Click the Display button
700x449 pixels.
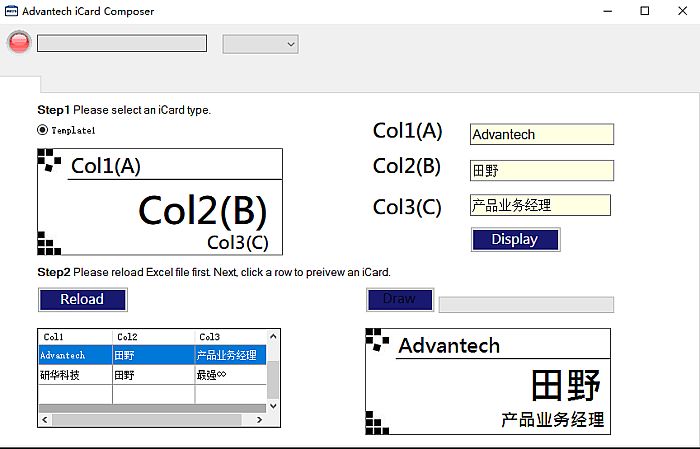[x=515, y=240]
